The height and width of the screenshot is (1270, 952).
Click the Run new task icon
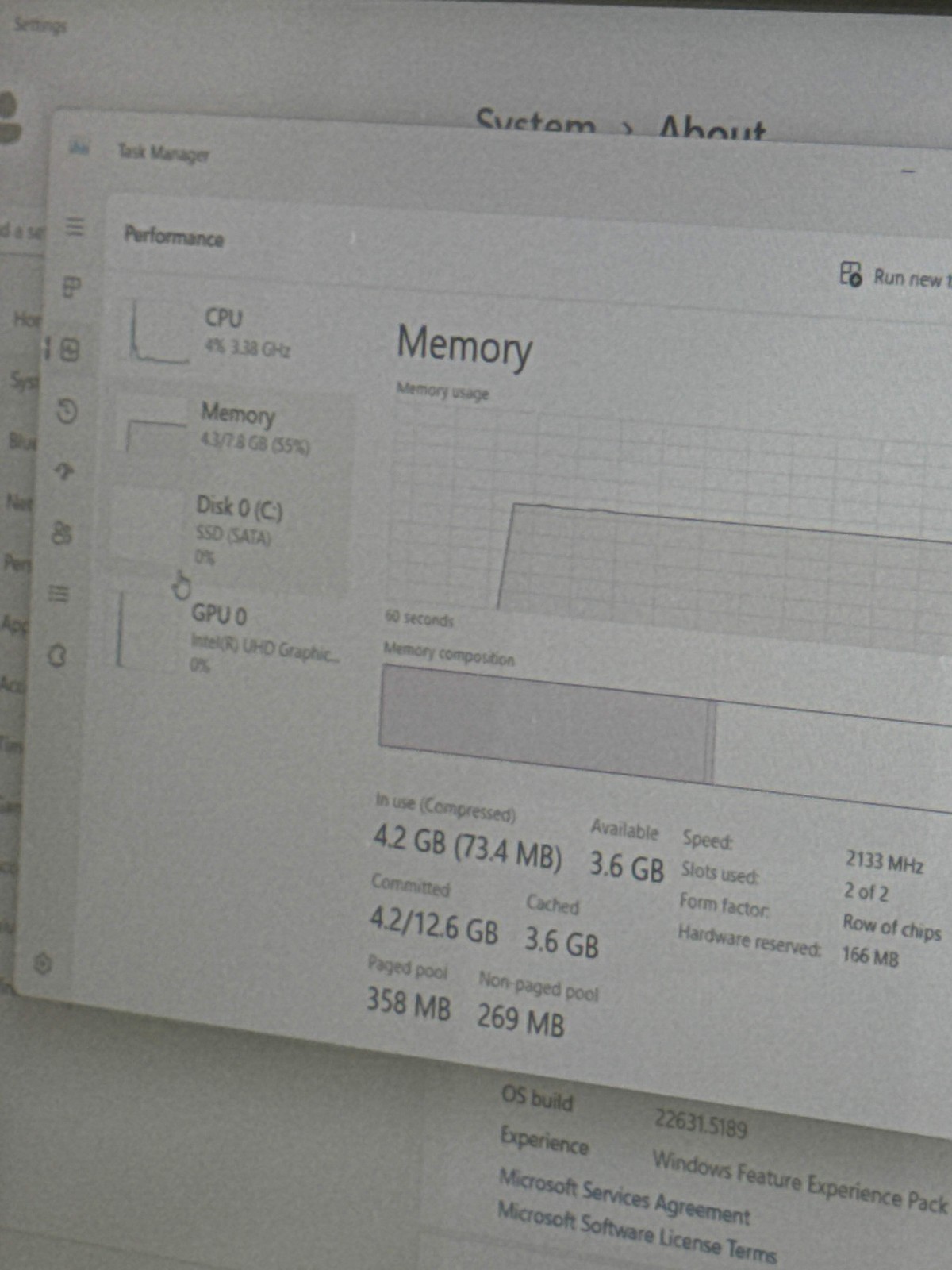coord(850,274)
